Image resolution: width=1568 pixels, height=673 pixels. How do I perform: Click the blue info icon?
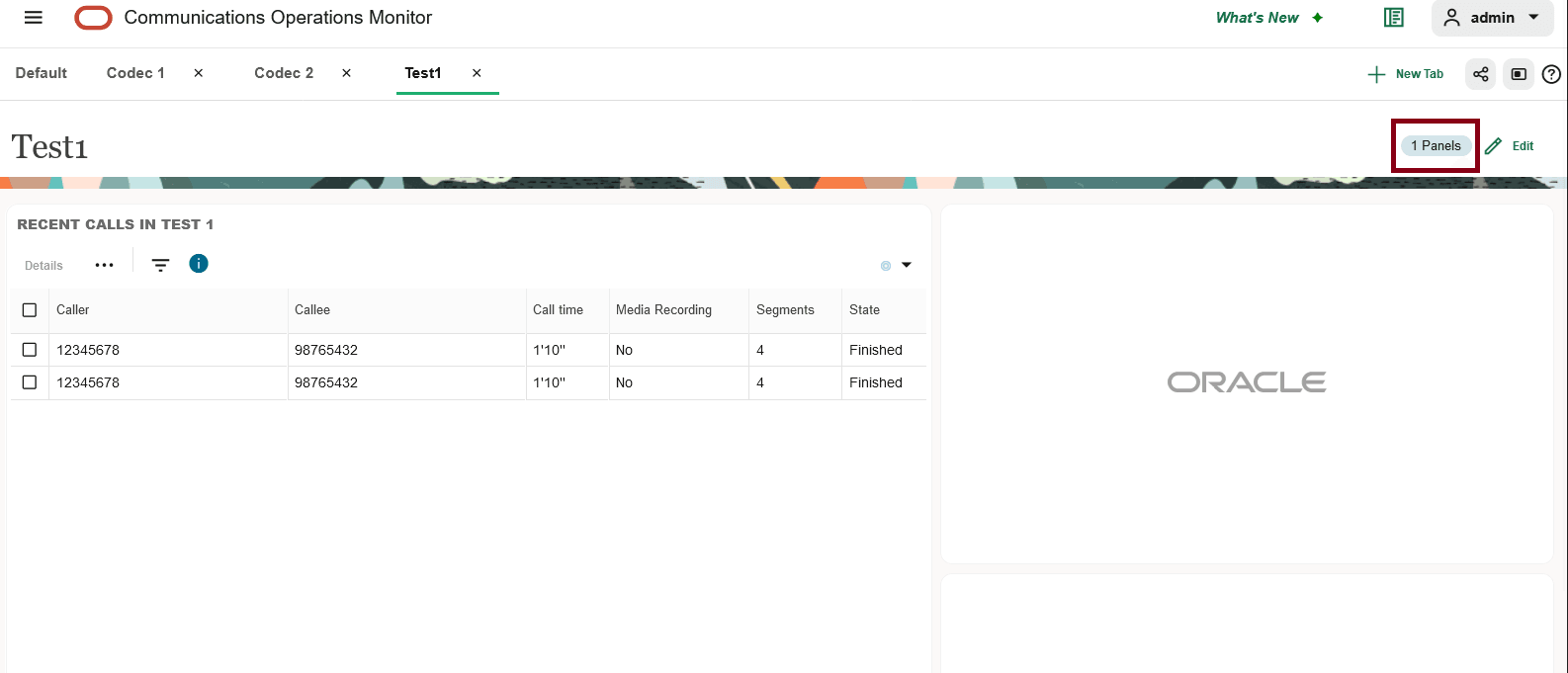(199, 263)
